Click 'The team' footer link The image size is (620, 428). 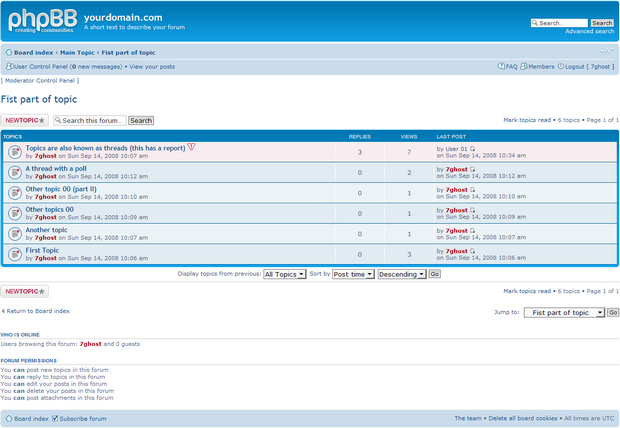pos(468,418)
